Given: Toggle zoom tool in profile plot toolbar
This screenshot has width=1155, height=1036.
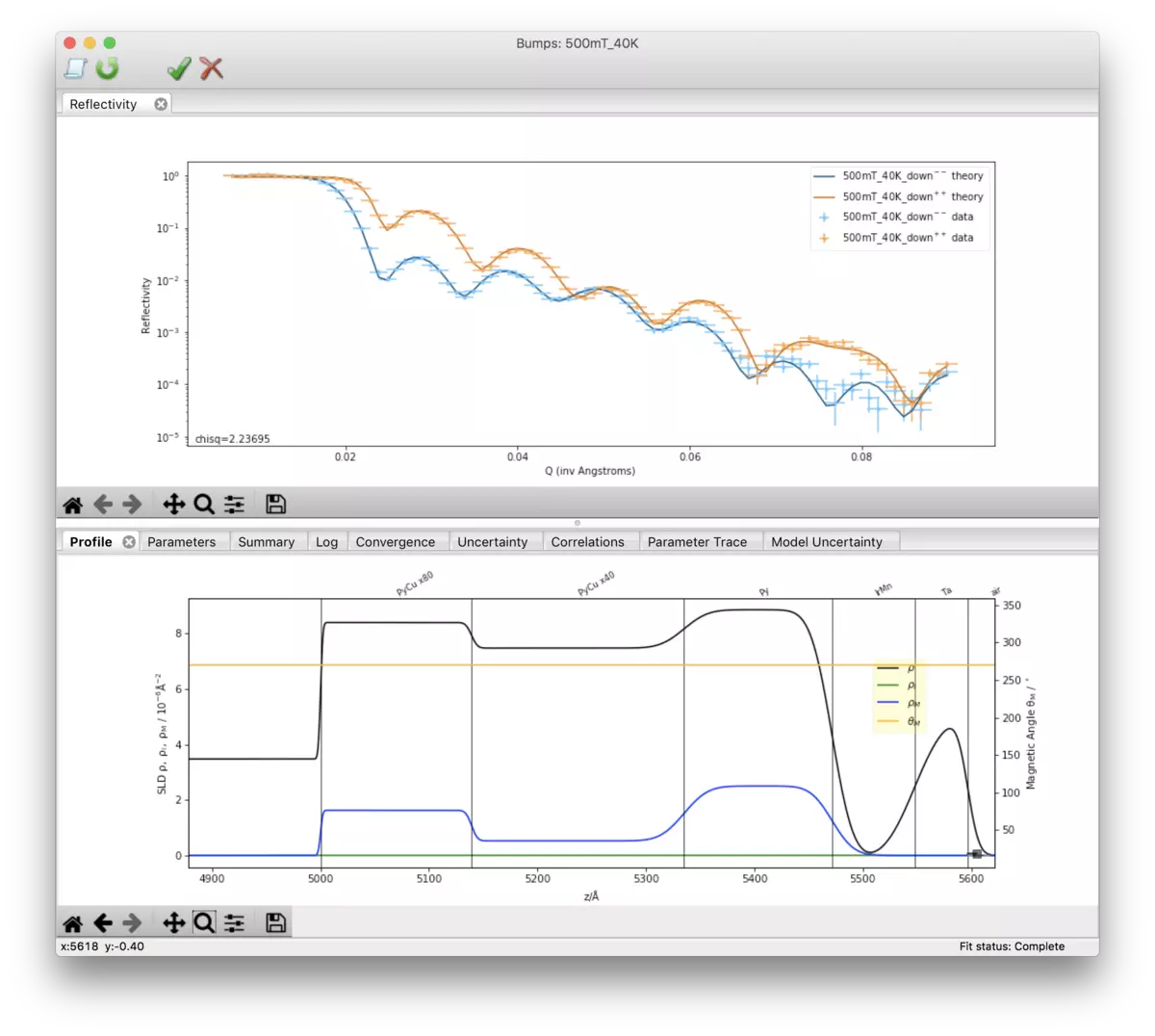Looking at the screenshot, I should [x=204, y=923].
